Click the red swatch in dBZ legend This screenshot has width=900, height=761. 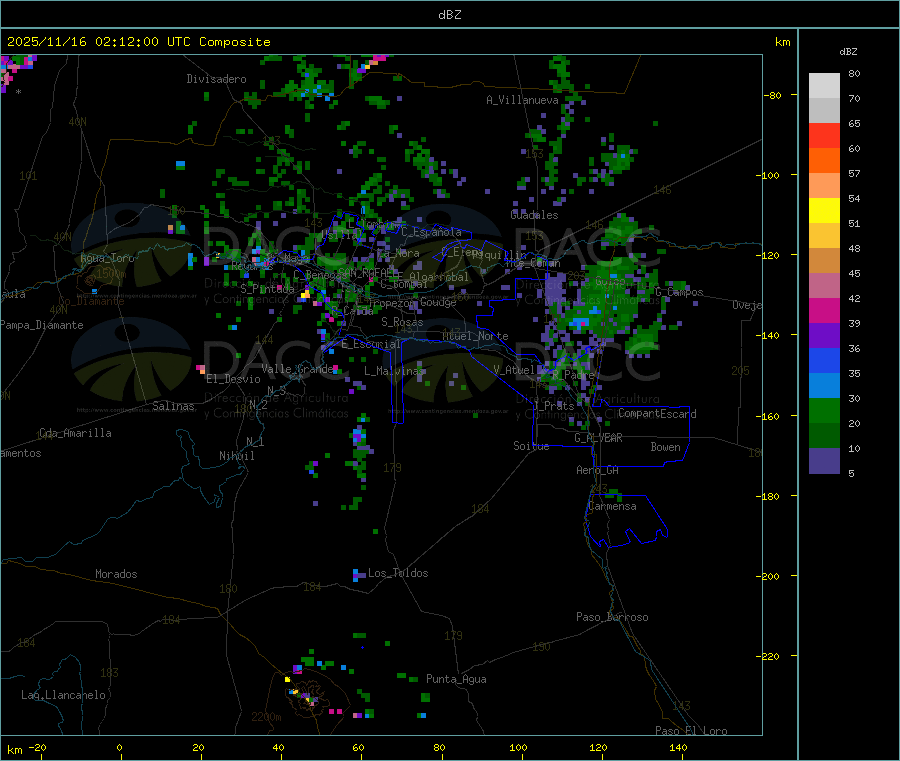coord(824,135)
